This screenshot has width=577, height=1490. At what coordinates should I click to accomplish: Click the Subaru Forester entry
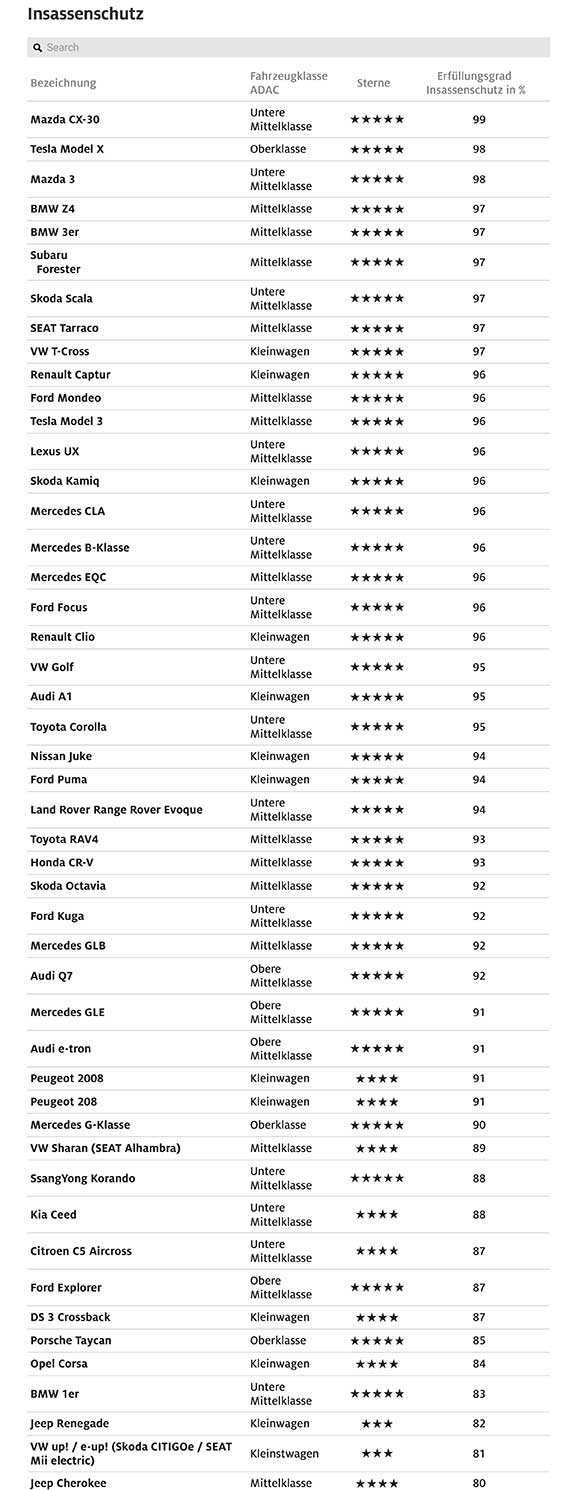tap(55, 262)
